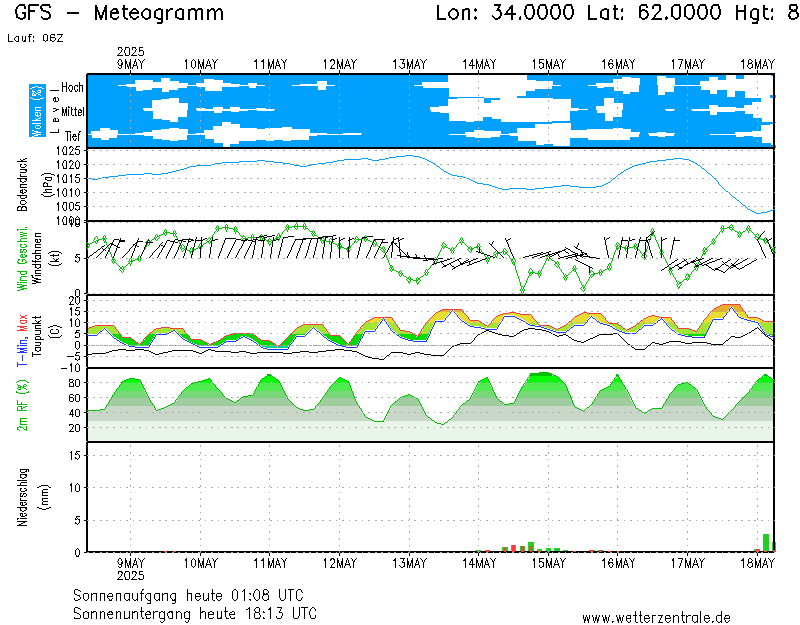Image resolution: width=800 pixels, height=625 pixels.
Task: Click the 'GFS – Meteogramm' title
Action: click(119, 13)
